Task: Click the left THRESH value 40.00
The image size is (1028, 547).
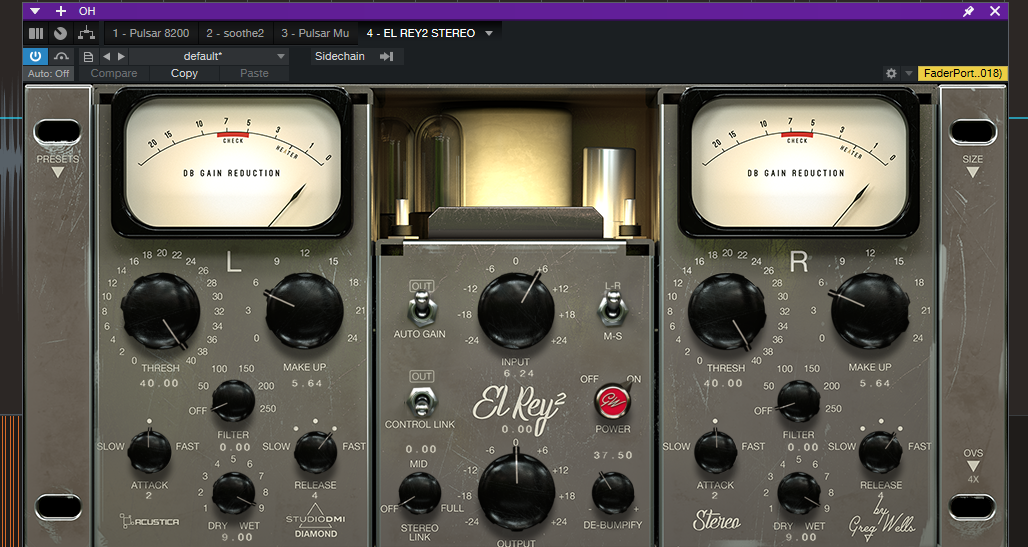Action: [159, 384]
